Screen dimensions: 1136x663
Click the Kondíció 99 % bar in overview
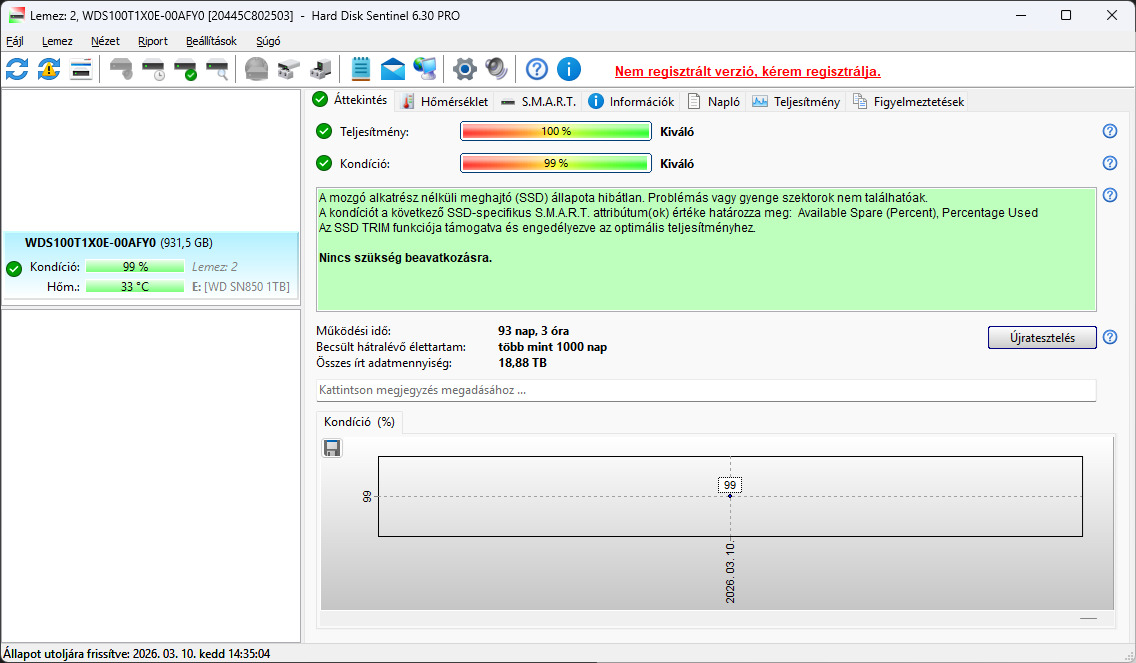[x=556, y=163]
